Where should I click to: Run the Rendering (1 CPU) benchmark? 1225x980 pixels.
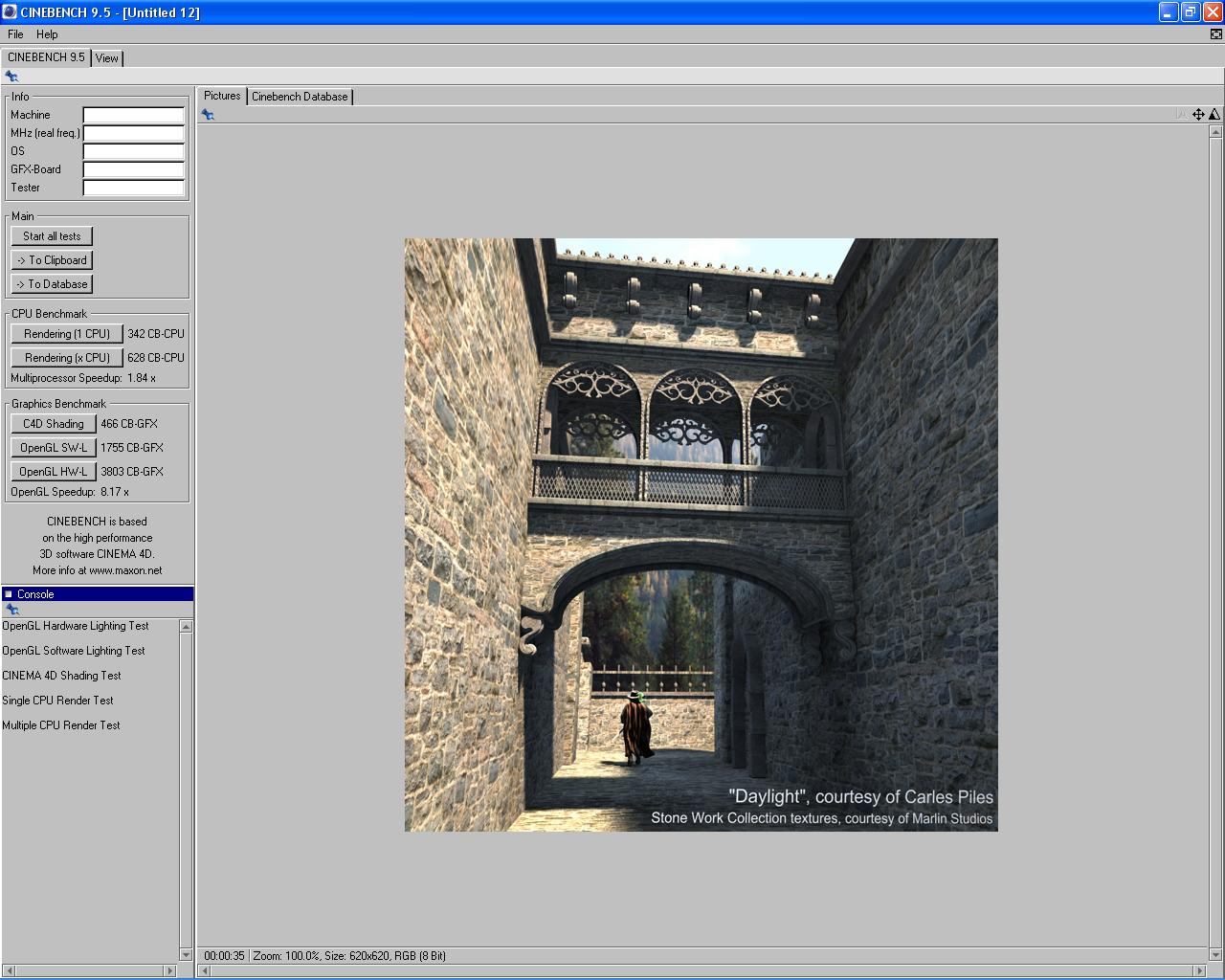pos(67,334)
